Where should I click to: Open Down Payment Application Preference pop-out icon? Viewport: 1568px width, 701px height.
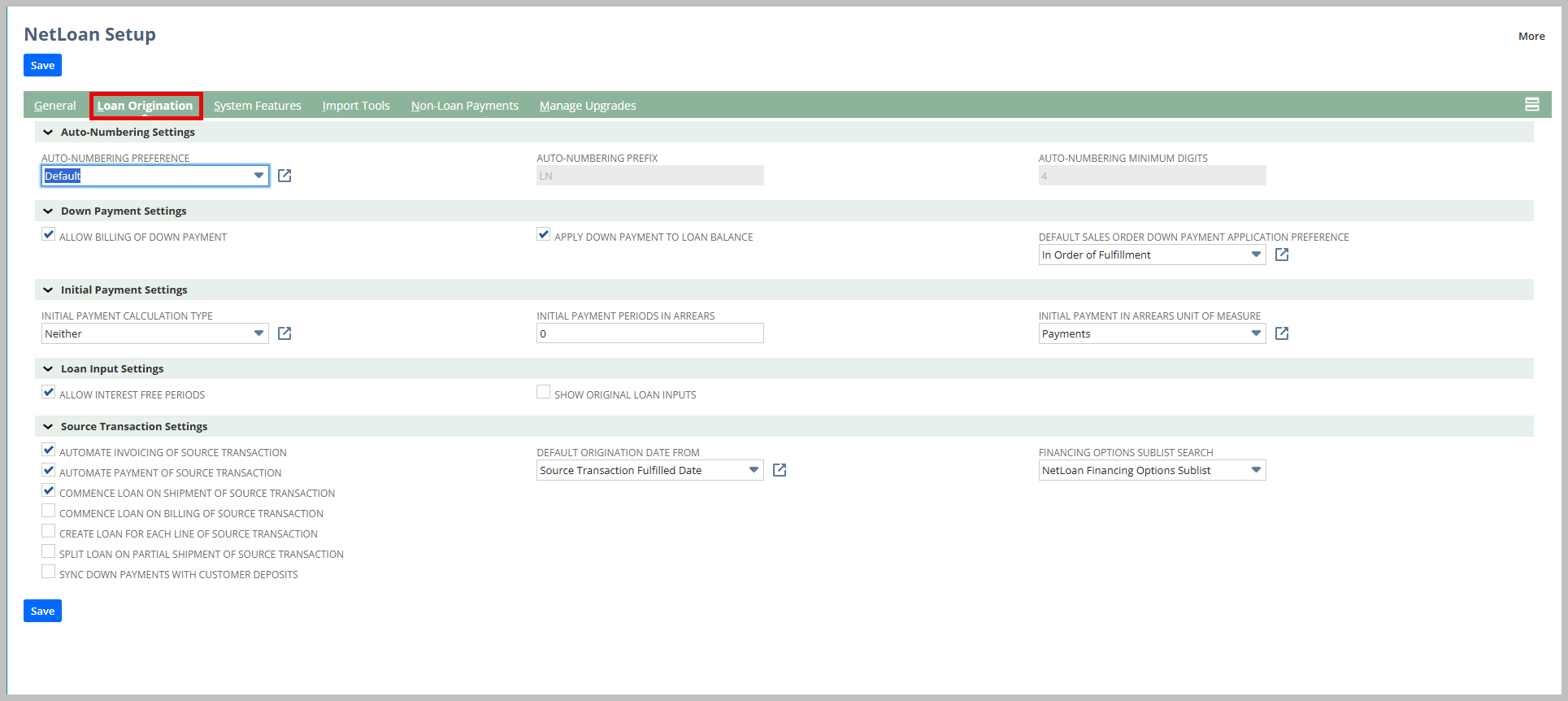(1282, 255)
